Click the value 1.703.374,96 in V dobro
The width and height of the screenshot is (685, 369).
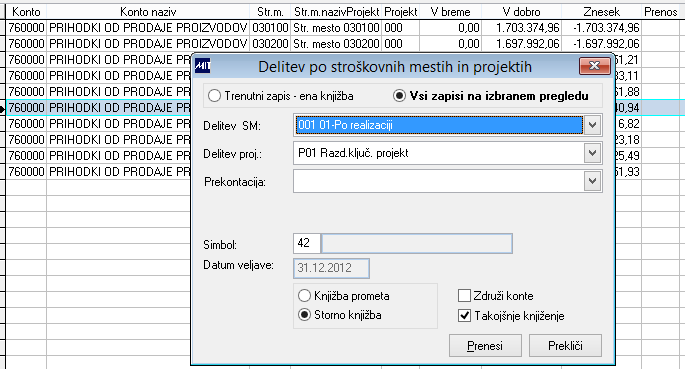pyautogui.click(x=521, y=28)
